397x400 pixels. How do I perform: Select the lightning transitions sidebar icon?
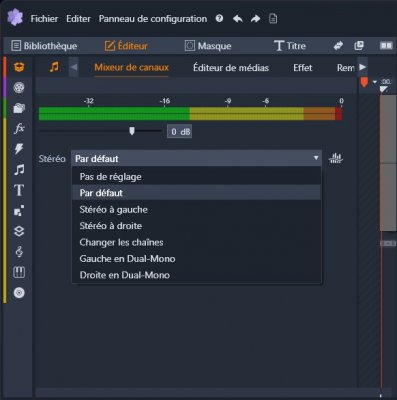coord(19,149)
